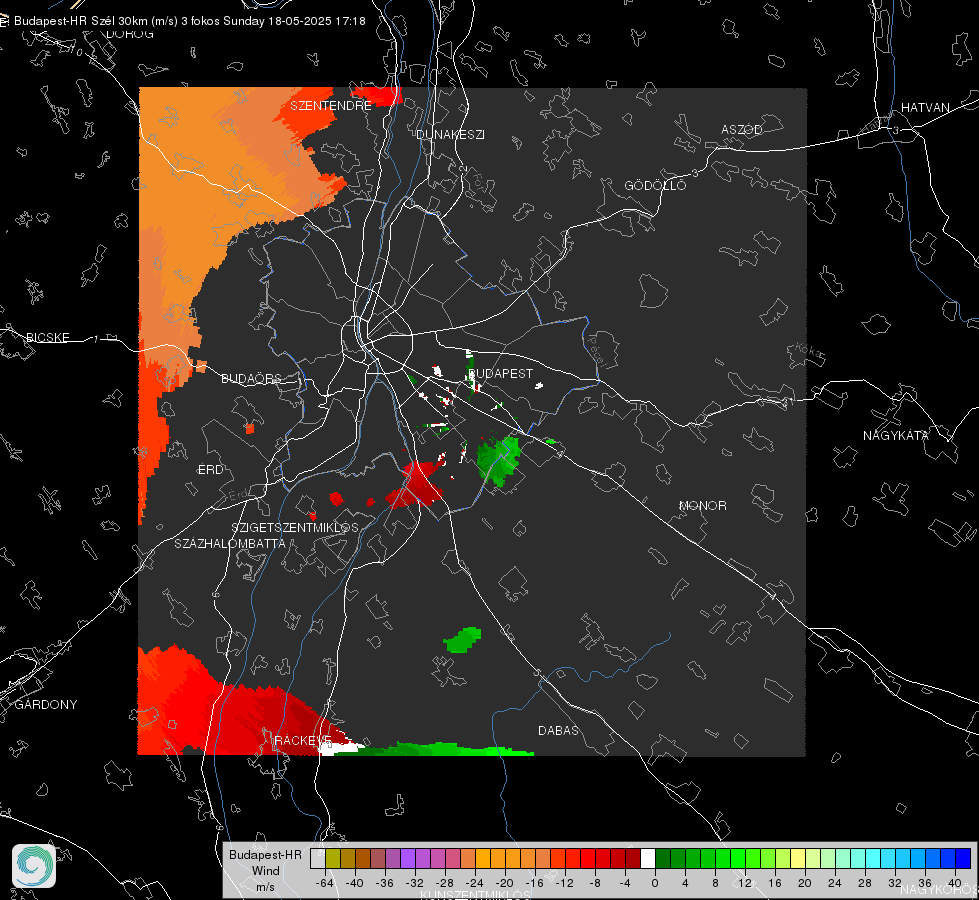Screen dimensions: 979x900
Task: Click the '28' legend value
Action: tap(865, 883)
